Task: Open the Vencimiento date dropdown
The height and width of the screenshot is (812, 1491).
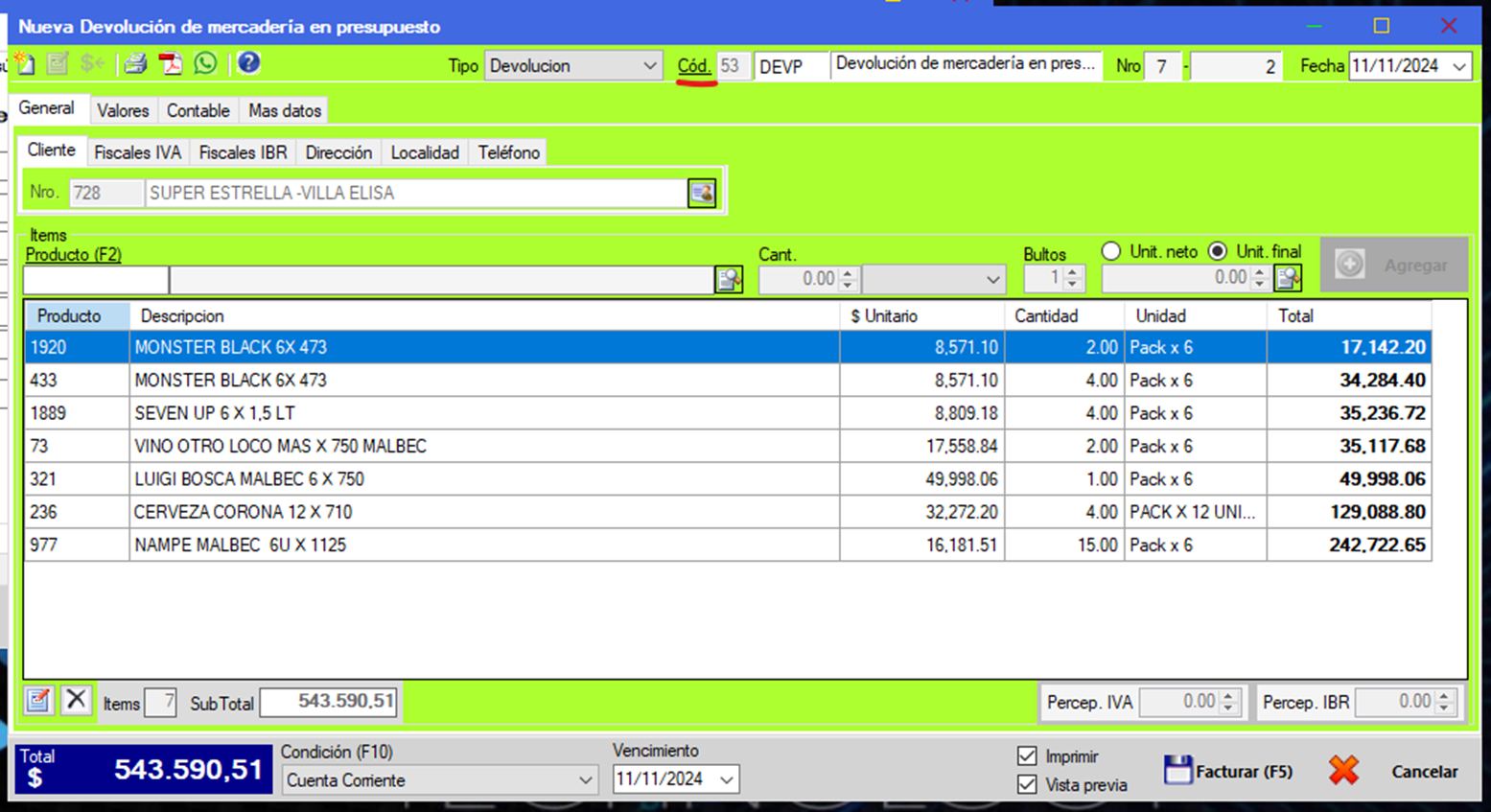Action: [727, 779]
